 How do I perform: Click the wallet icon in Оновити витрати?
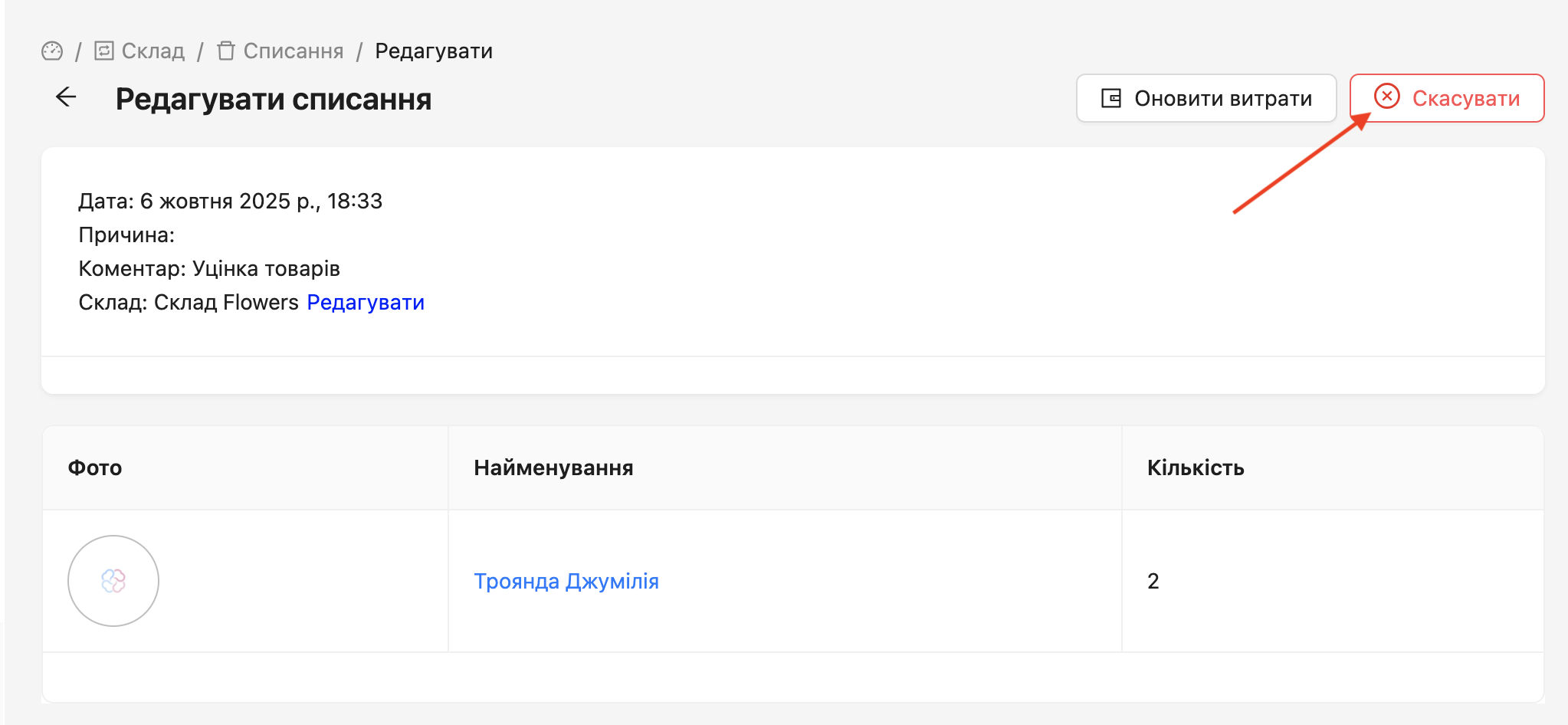click(x=1111, y=98)
